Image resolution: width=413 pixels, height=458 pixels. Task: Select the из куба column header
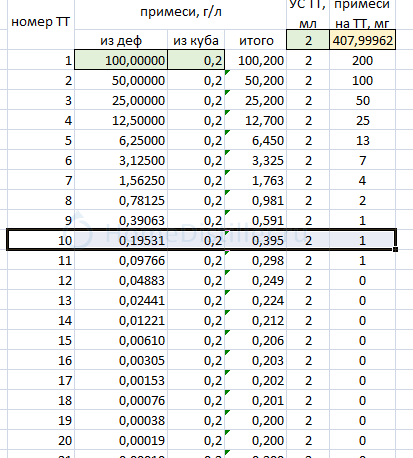click(196, 40)
